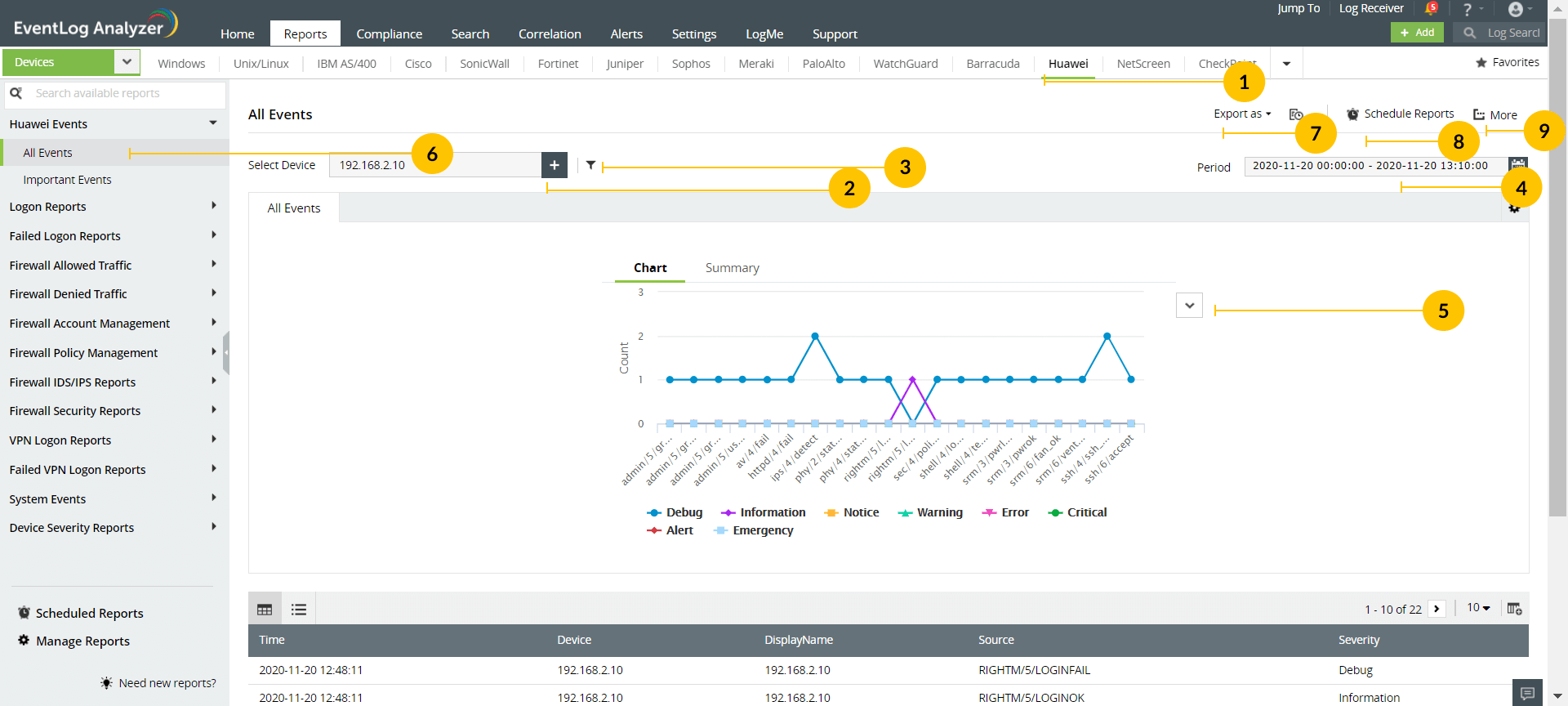
Task: Click the notification bell icon
Action: coord(1430,9)
